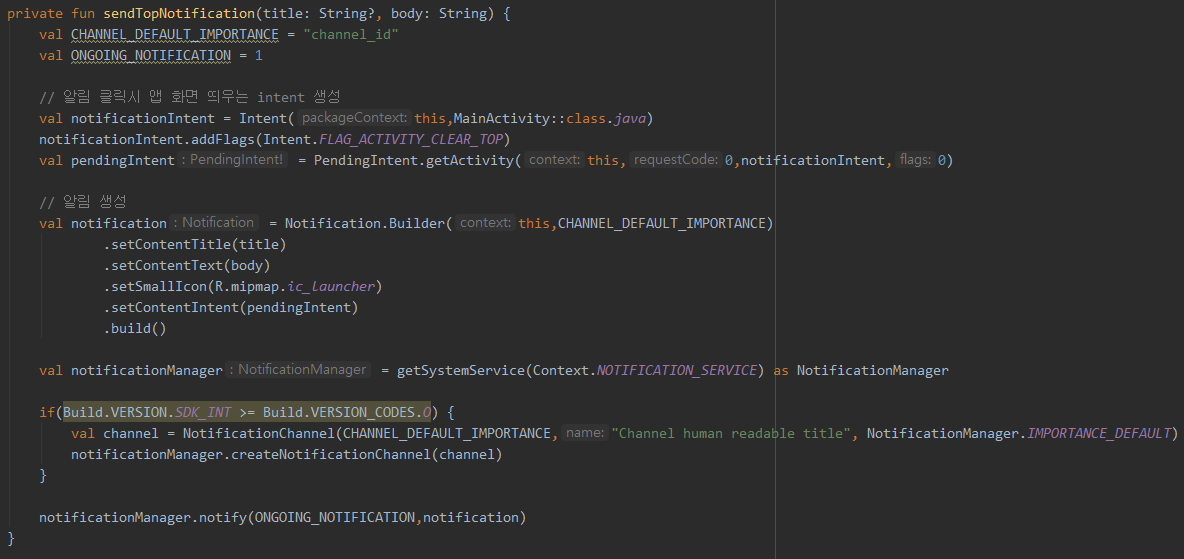Viewport: 1184px width, 559px height.
Task: Click the NotificationChannel constructor call
Action: tap(258, 433)
